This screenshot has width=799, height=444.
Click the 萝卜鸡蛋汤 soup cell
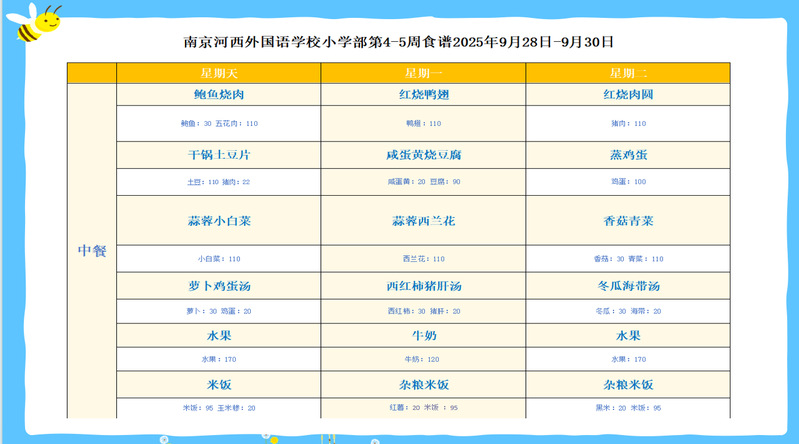[x=218, y=286]
